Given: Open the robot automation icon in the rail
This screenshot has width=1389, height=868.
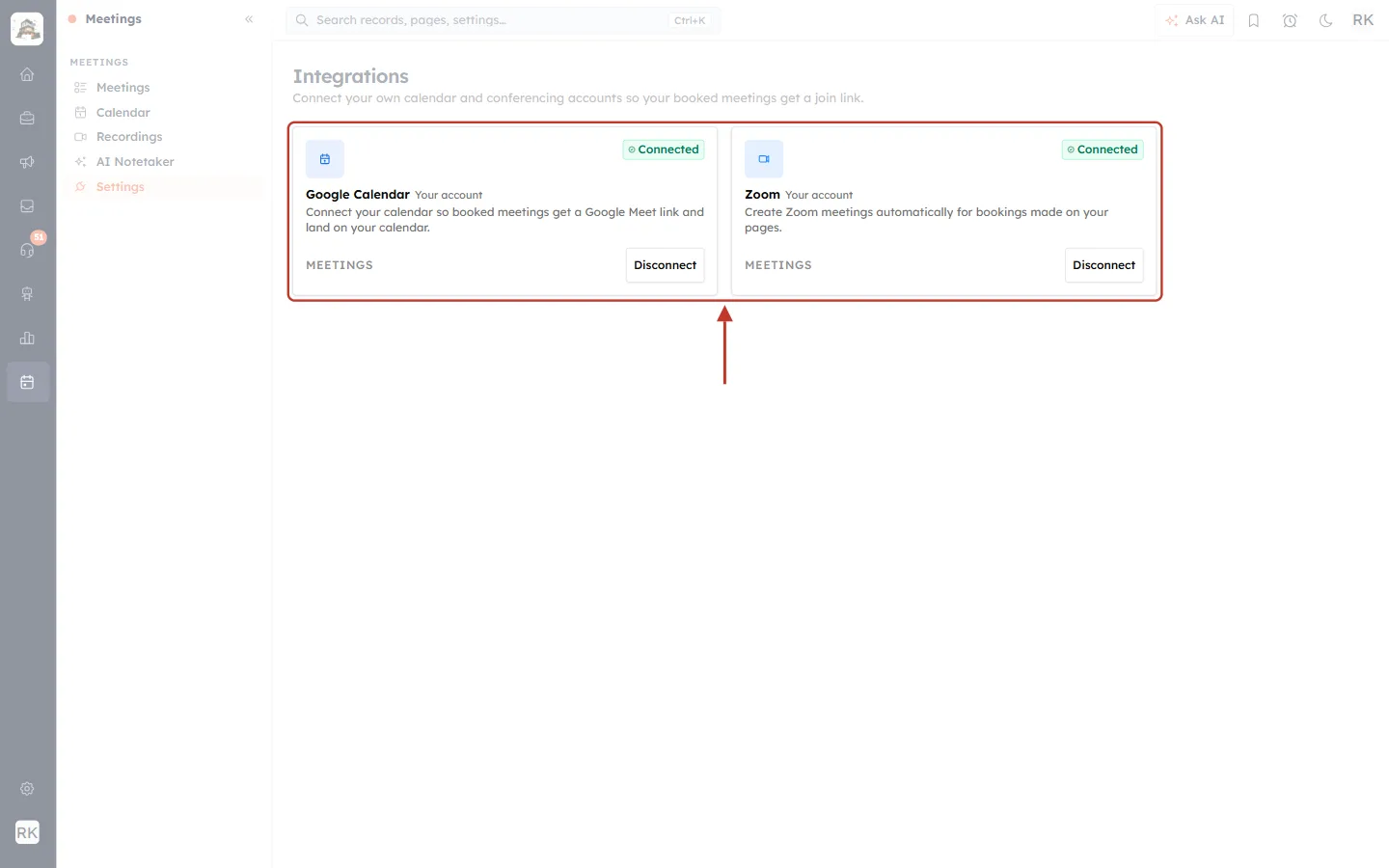Looking at the screenshot, I should (x=27, y=294).
